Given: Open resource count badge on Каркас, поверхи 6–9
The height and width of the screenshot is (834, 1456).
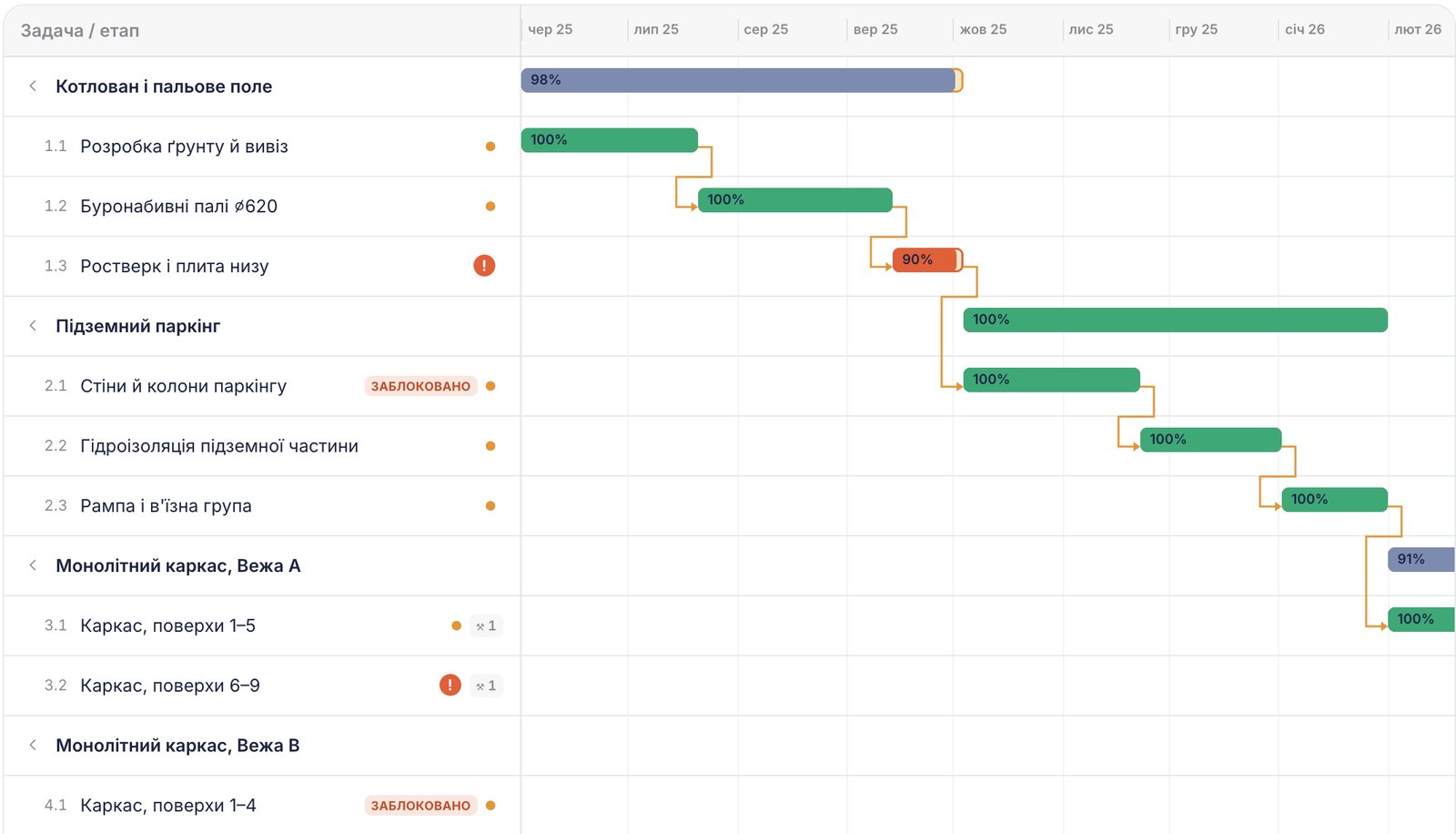Looking at the screenshot, I should (486, 686).
